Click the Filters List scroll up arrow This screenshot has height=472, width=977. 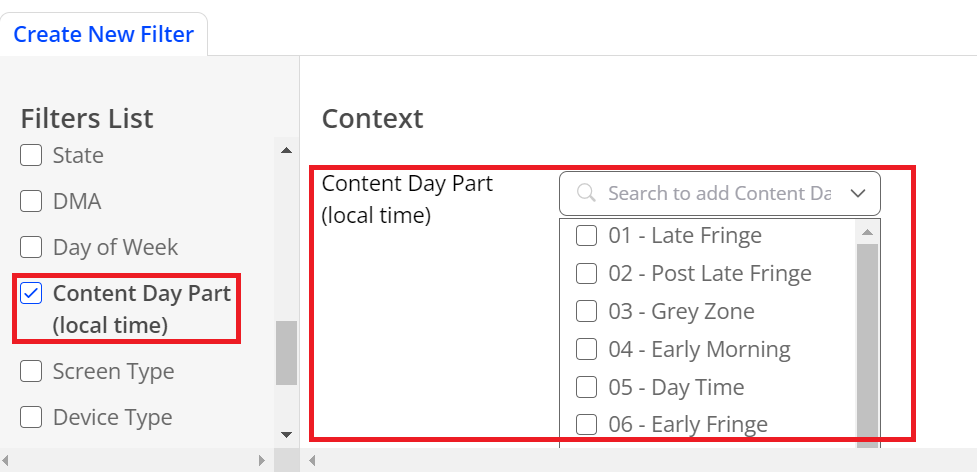pyautogui.click(x=286, y=150)
